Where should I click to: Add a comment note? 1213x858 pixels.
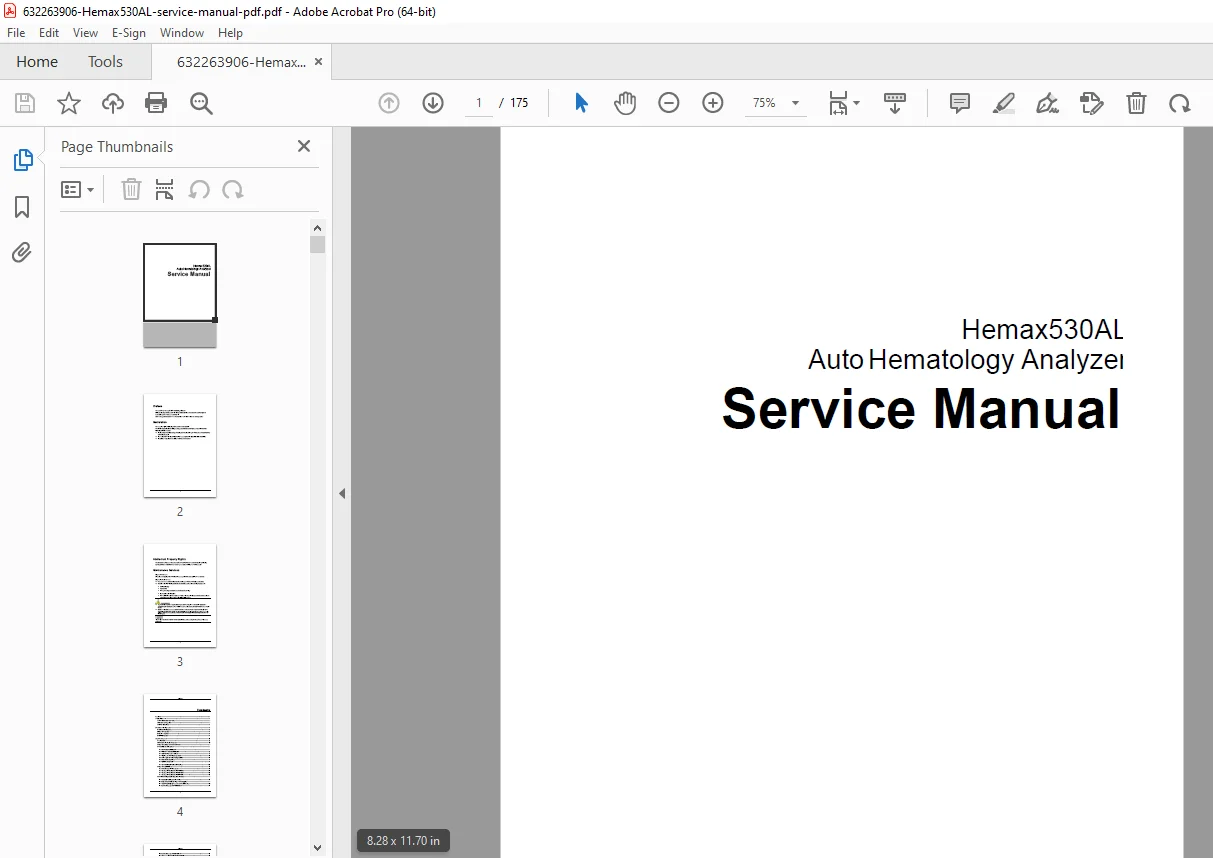(960, 103)
